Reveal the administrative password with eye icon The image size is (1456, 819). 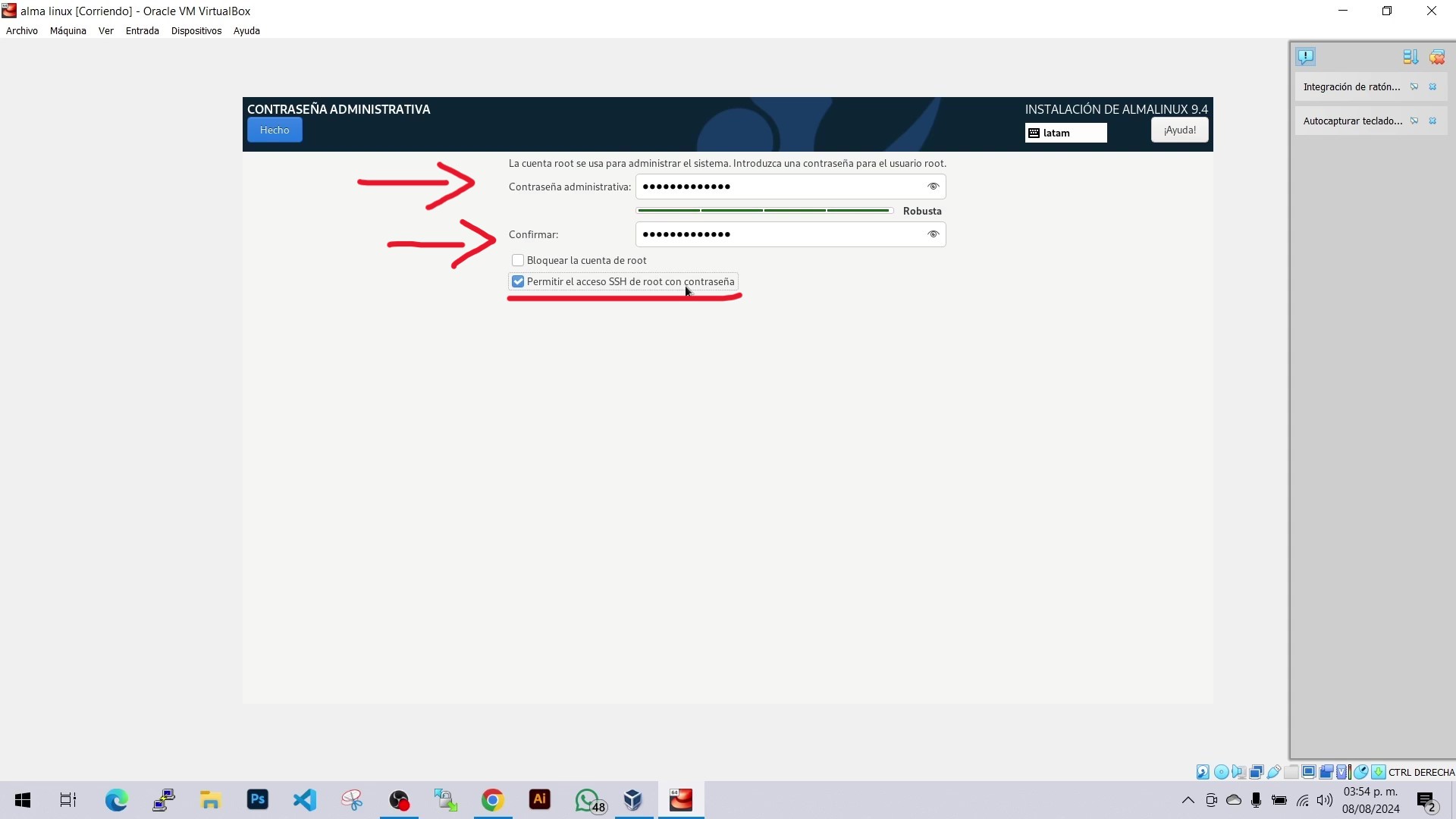(934, 187)
